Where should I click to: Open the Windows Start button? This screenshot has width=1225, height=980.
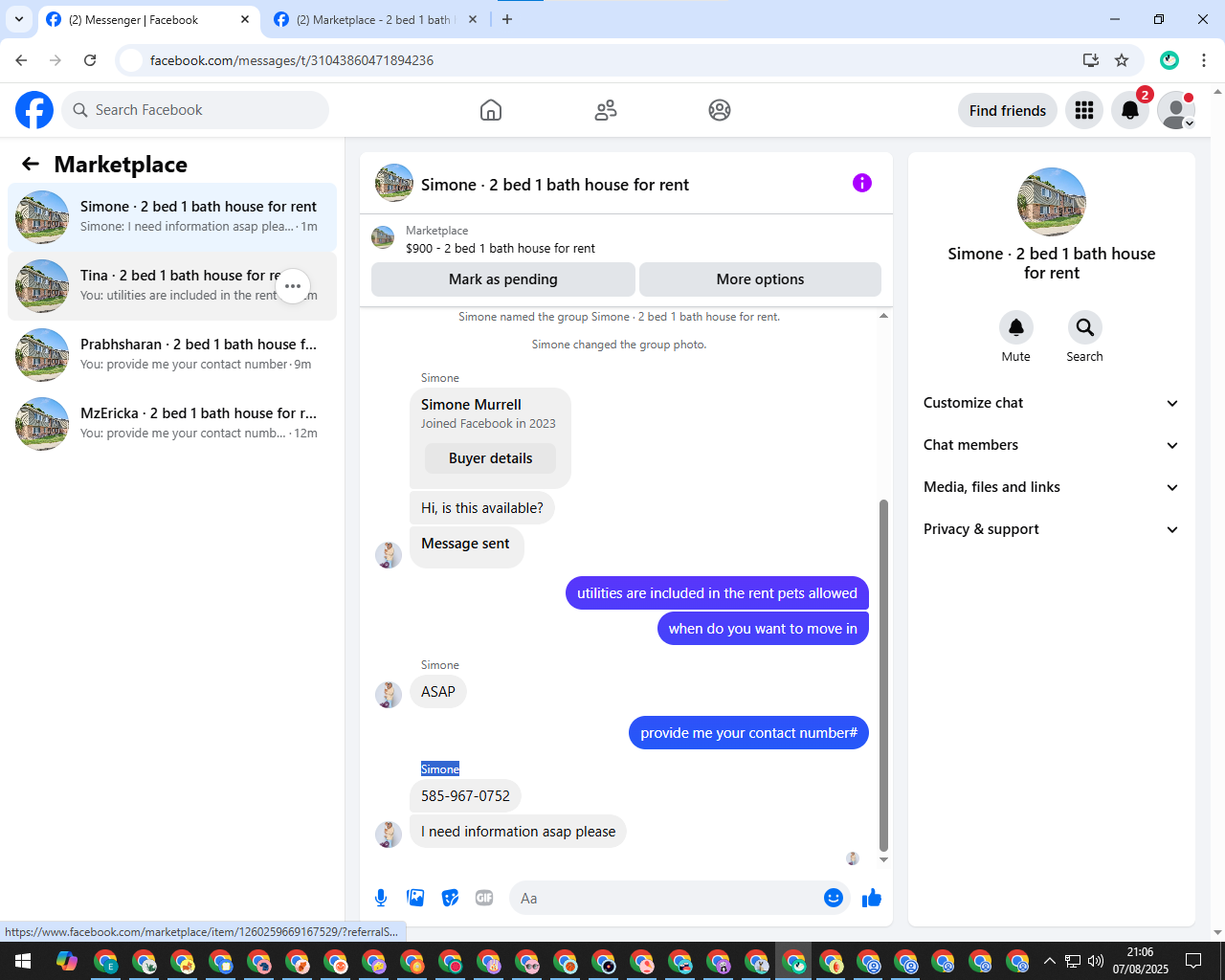(x=23, y=961)
